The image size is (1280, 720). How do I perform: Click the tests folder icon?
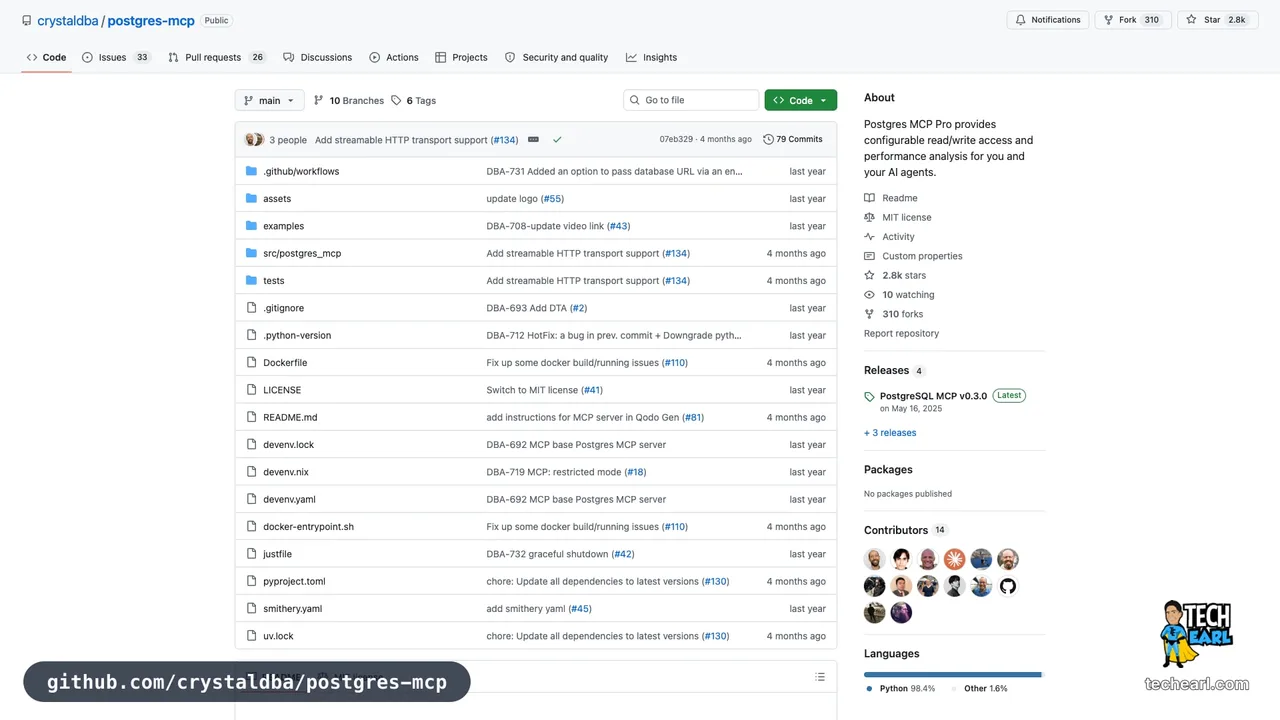point(251,280)
